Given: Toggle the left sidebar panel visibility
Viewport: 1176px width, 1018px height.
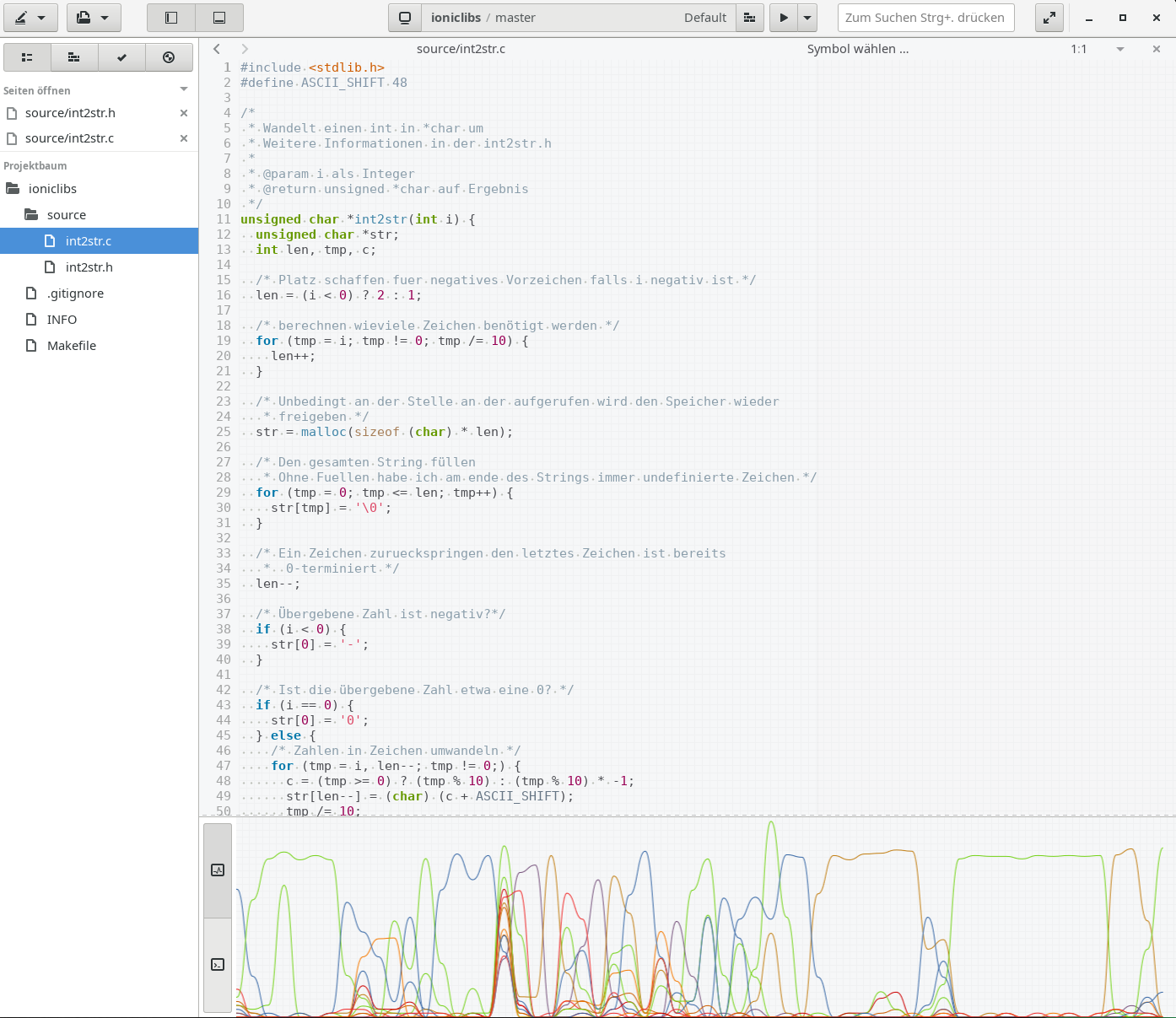Looking at the screenshot, I should pos(171,18).
